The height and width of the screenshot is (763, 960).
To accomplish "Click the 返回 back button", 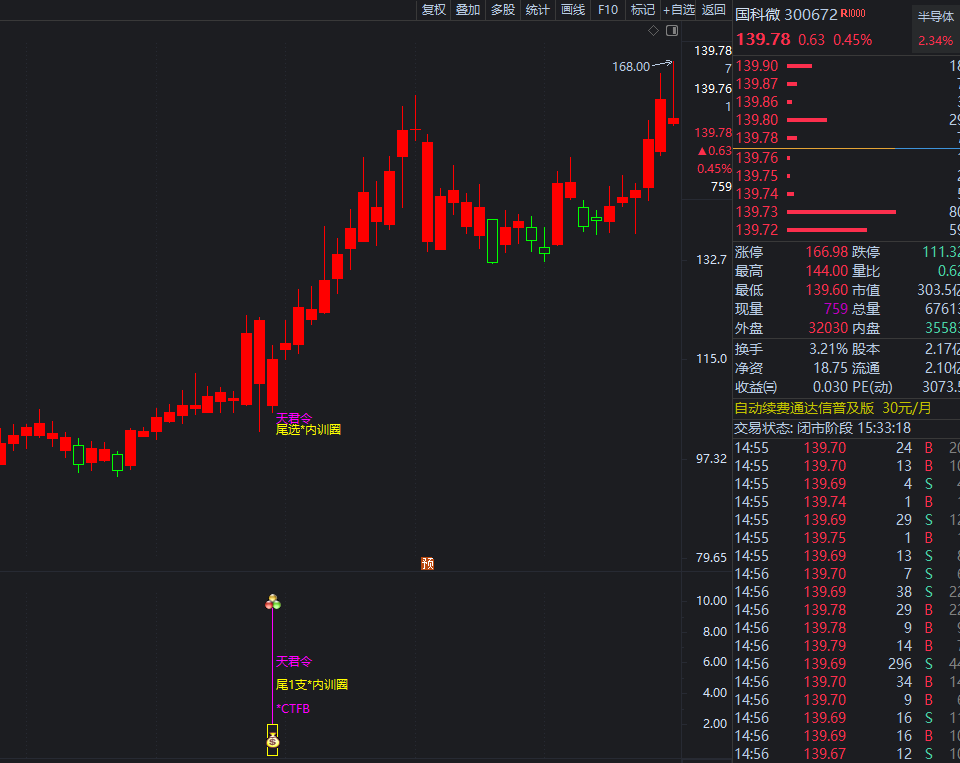I will click(714, 10).
